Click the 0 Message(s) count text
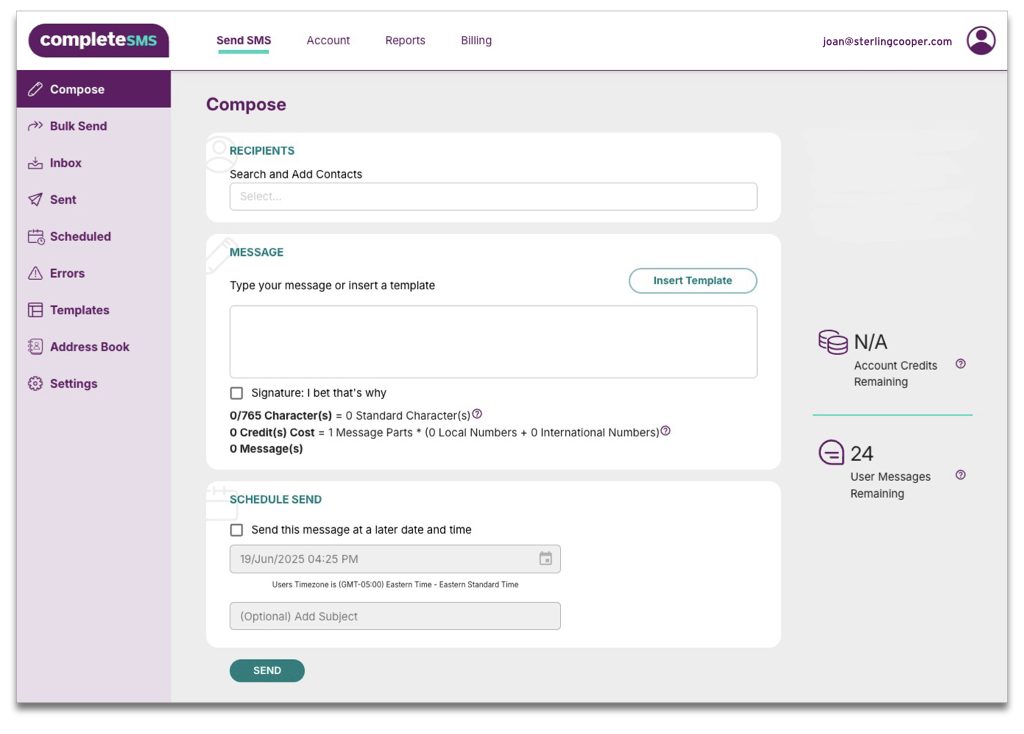The height and width of the screenshot is (734, 1024). (x=266, y=449)
